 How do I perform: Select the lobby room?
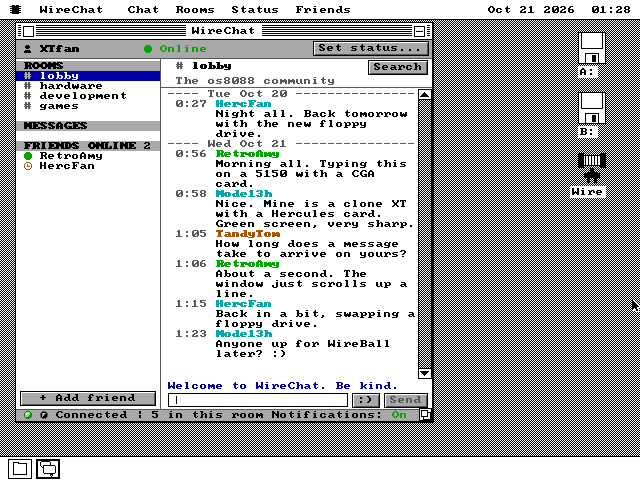pos(88,76)
